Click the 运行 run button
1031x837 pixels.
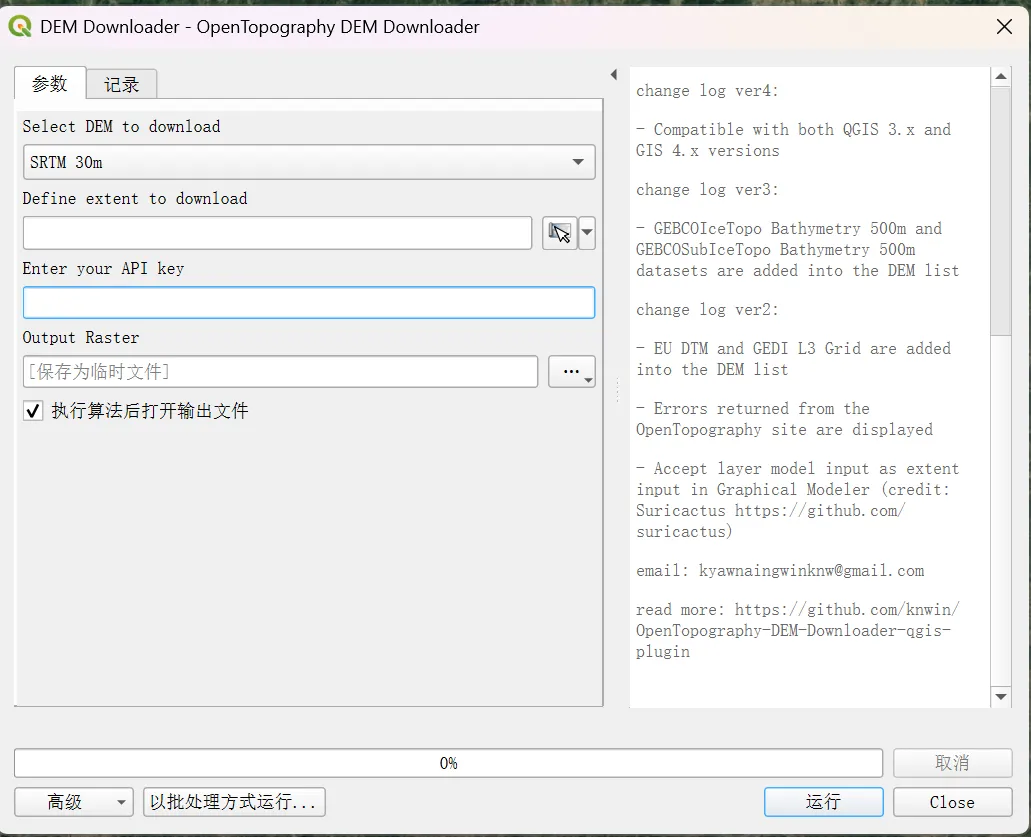tap(823, 802)
